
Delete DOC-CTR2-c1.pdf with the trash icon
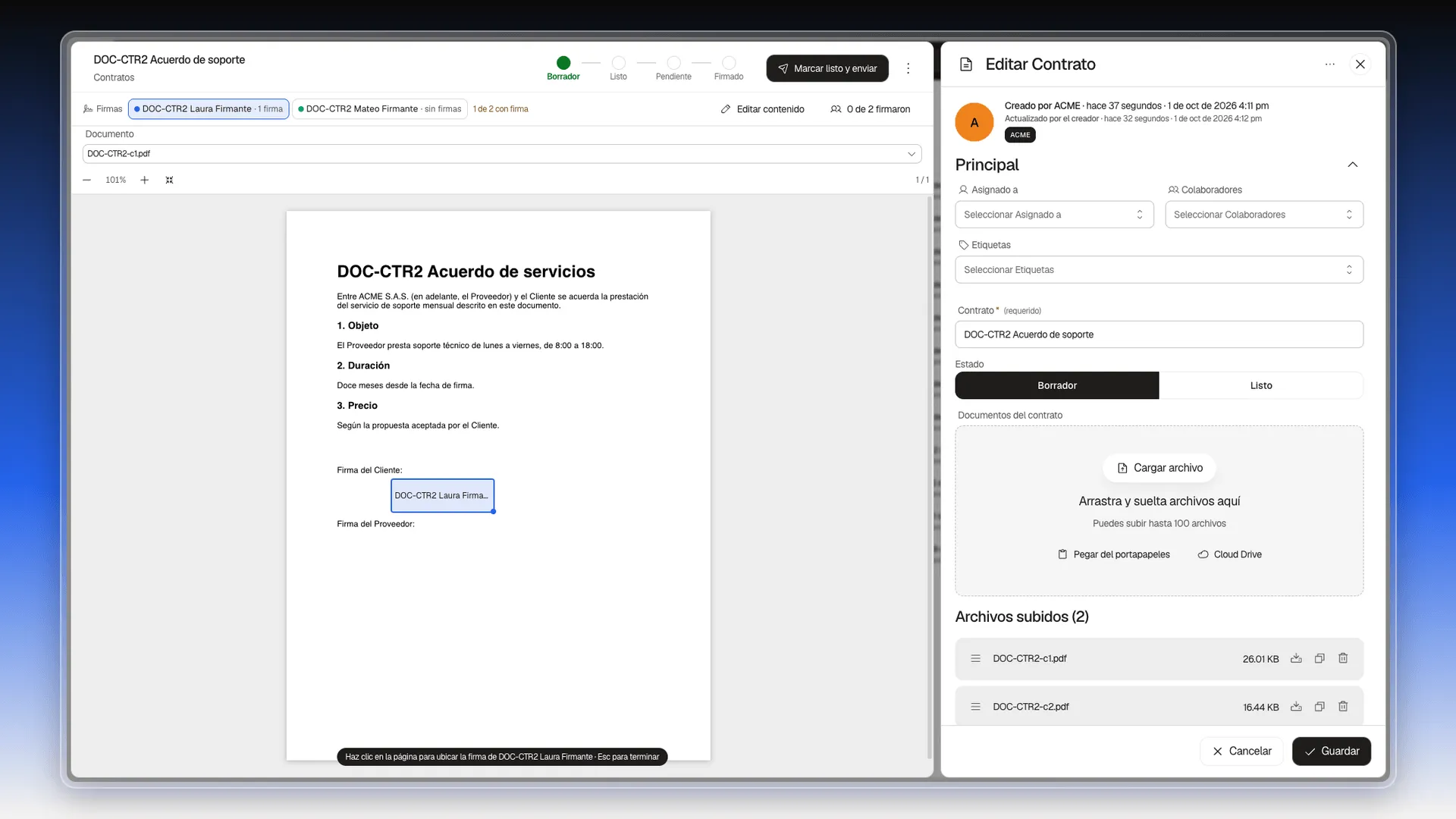(1343, 658)
